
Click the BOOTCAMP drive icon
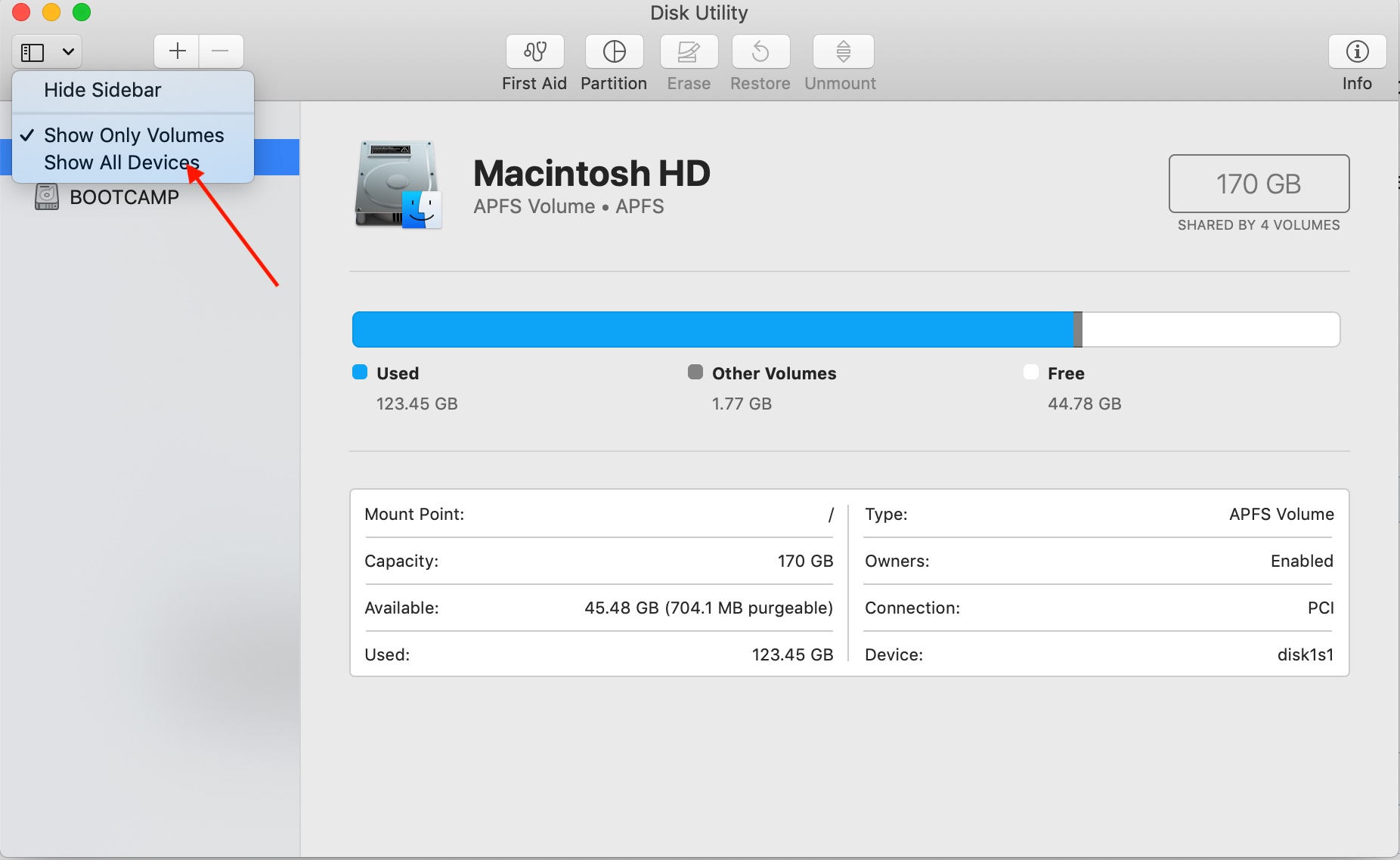pos(47,197)
